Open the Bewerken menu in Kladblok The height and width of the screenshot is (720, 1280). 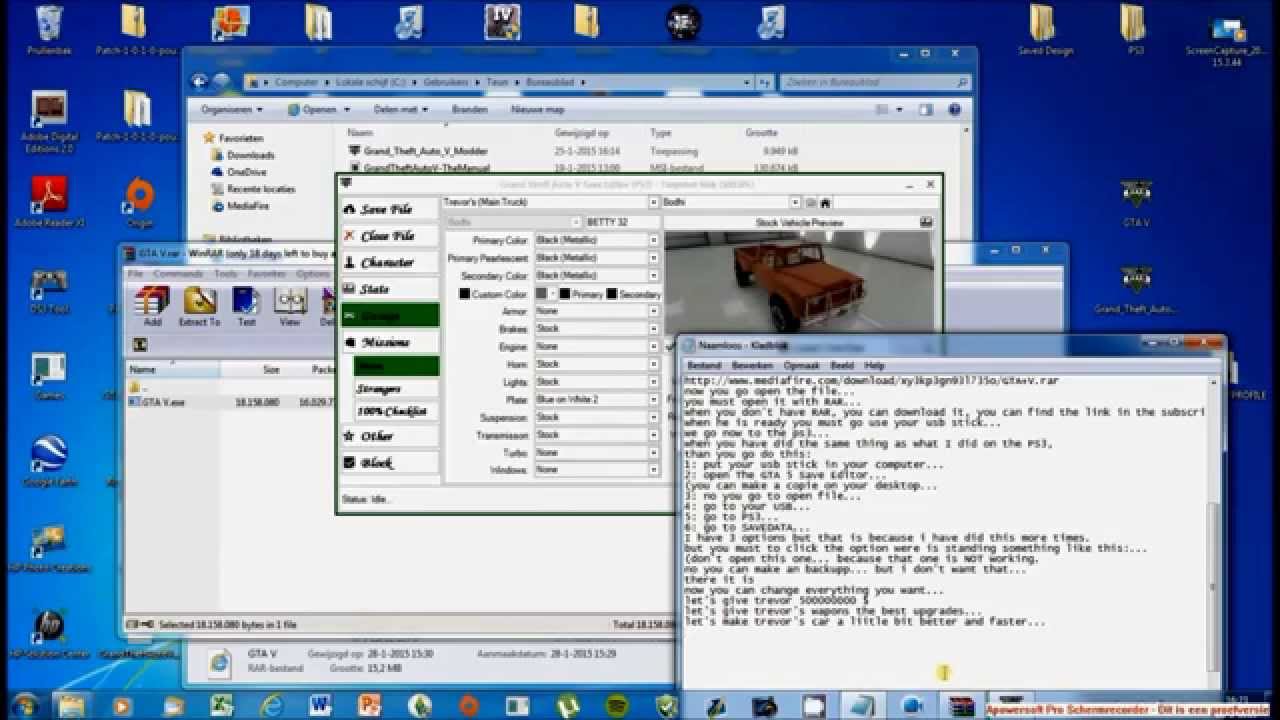point(752,366)
